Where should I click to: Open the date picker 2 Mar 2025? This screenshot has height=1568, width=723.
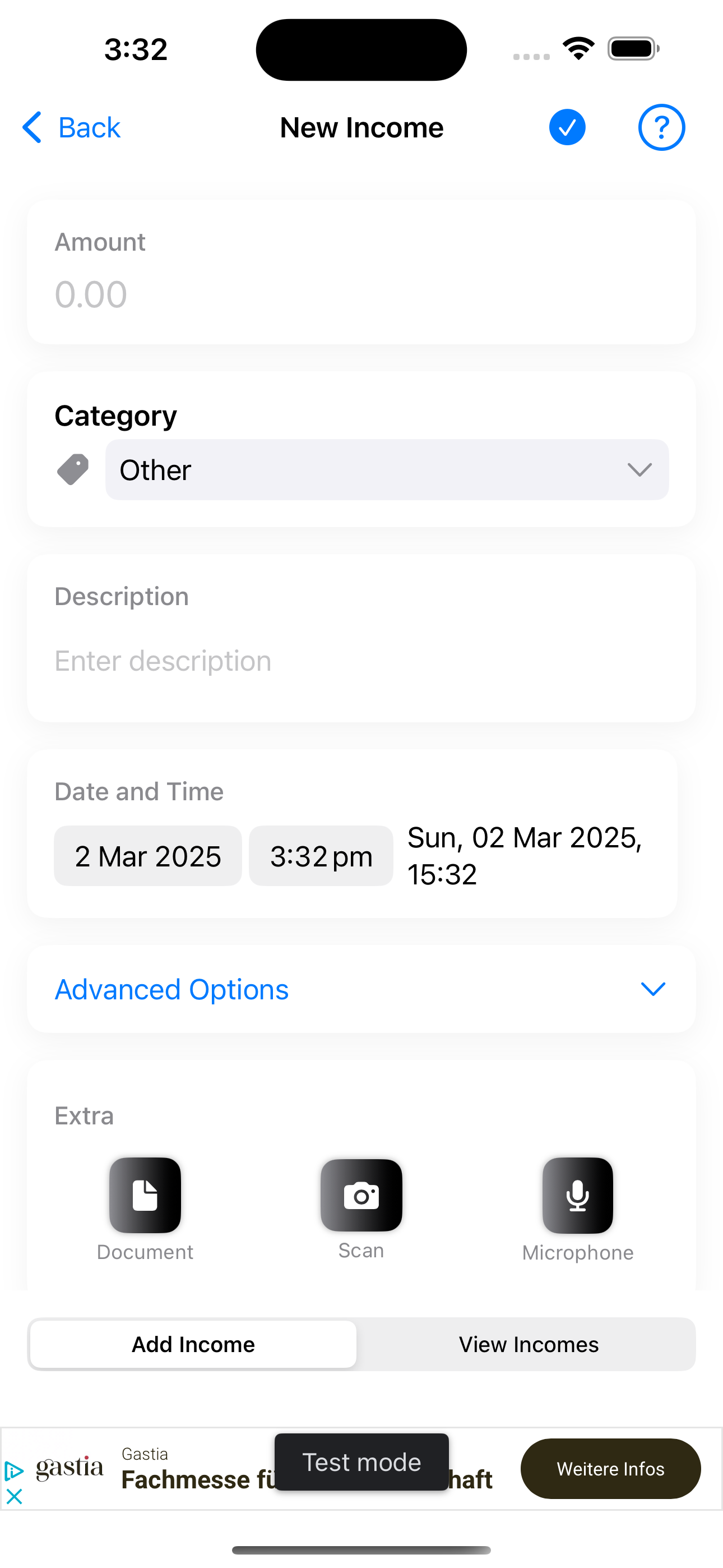click(x=148, y=856)
